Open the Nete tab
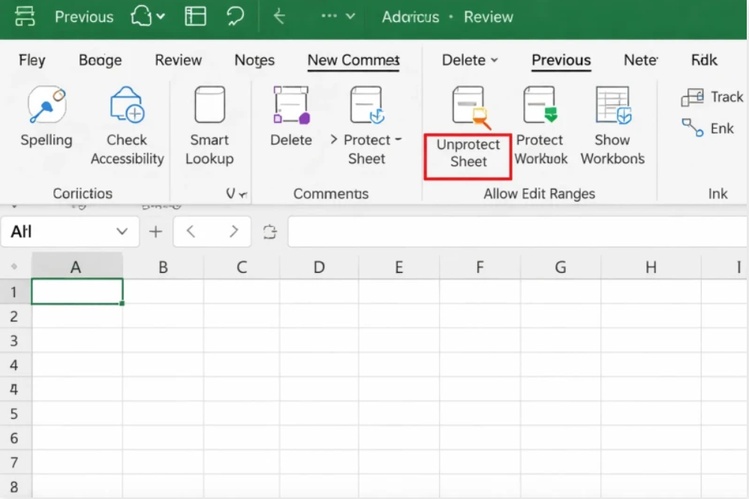 (x=641, y=60)
